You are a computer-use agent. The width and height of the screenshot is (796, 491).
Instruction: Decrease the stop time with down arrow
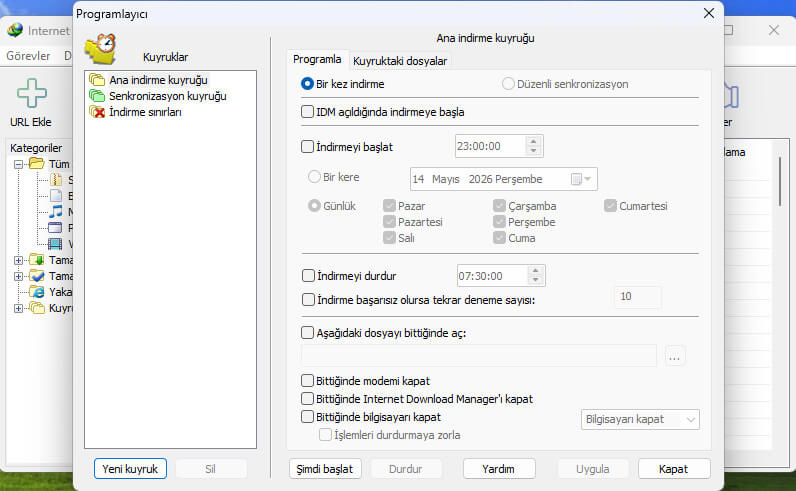click(535, 280)
